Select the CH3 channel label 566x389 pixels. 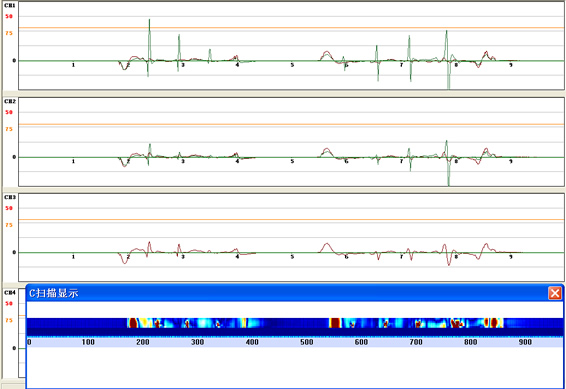click(x=10, y=197)
